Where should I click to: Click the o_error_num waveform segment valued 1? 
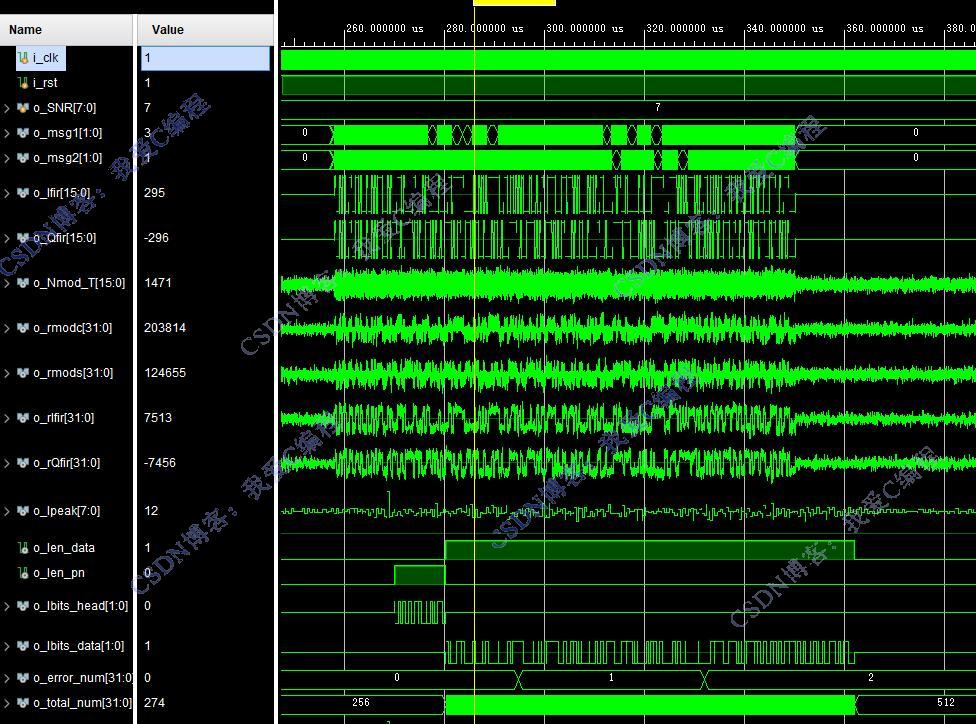[x=611, y=678]
